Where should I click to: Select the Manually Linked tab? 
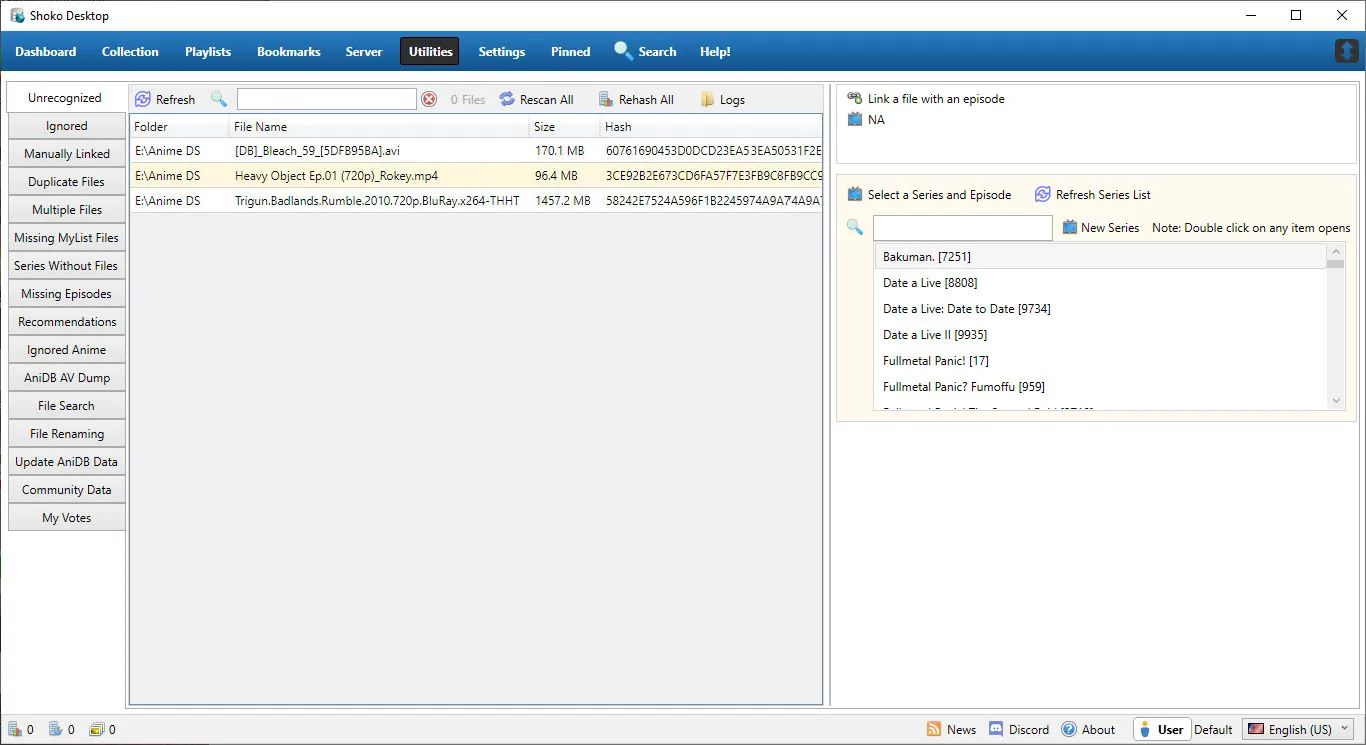[67, 154]
